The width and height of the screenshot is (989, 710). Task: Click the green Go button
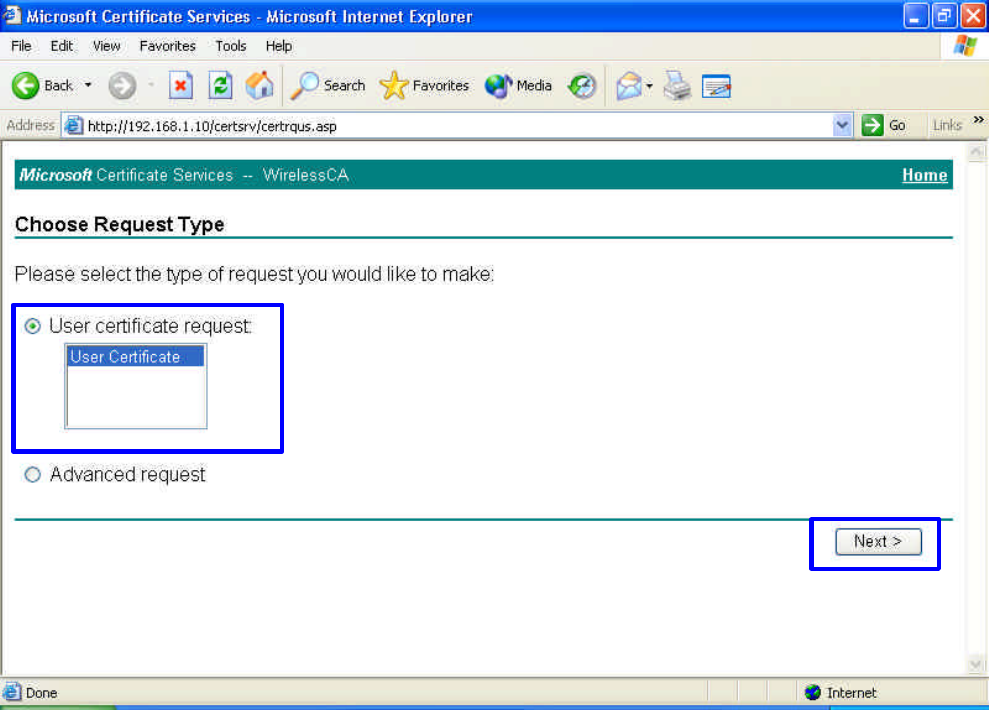[884, 125]
